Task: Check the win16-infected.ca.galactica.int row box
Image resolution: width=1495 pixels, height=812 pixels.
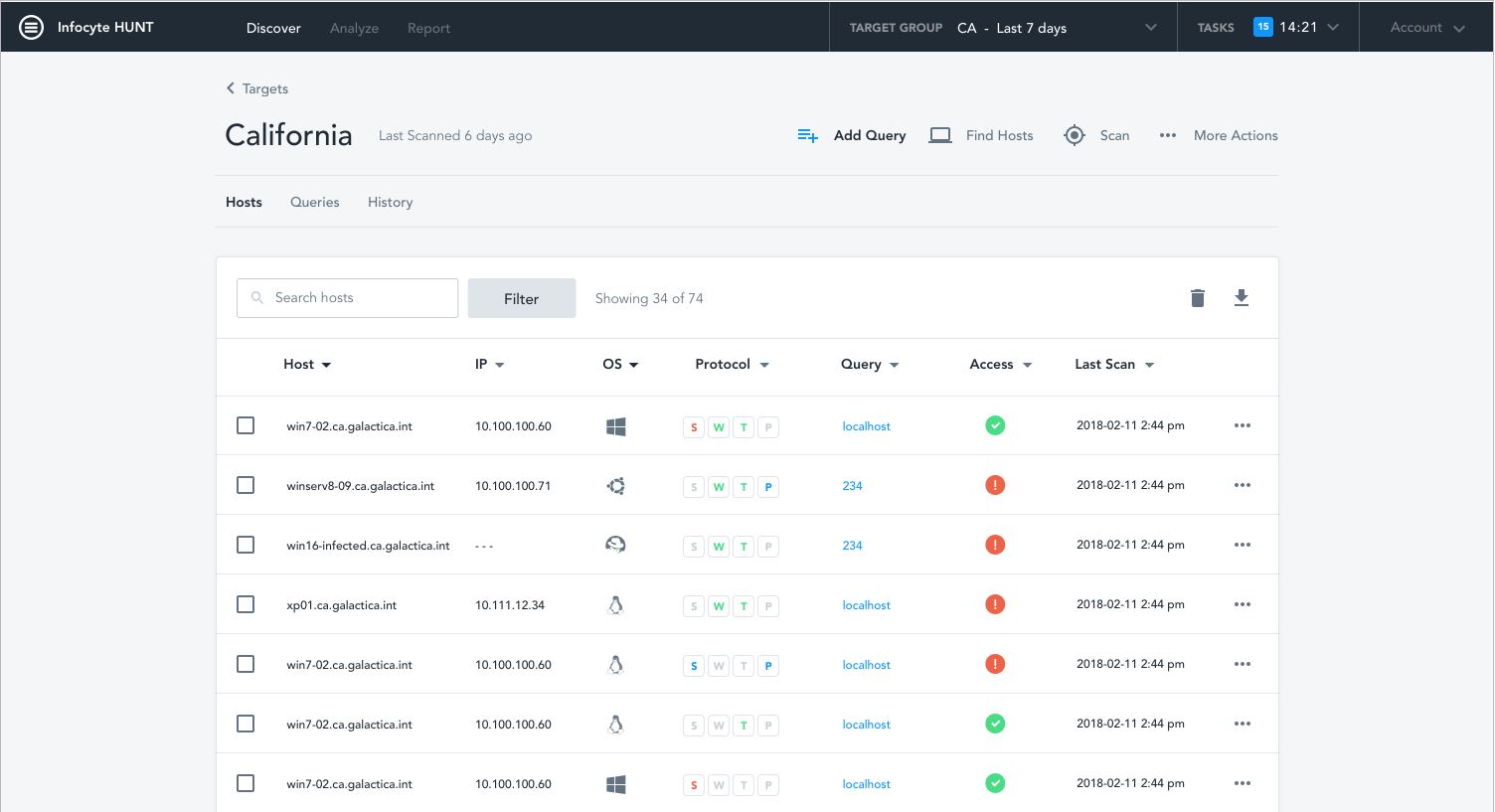Action: (246, 545)
